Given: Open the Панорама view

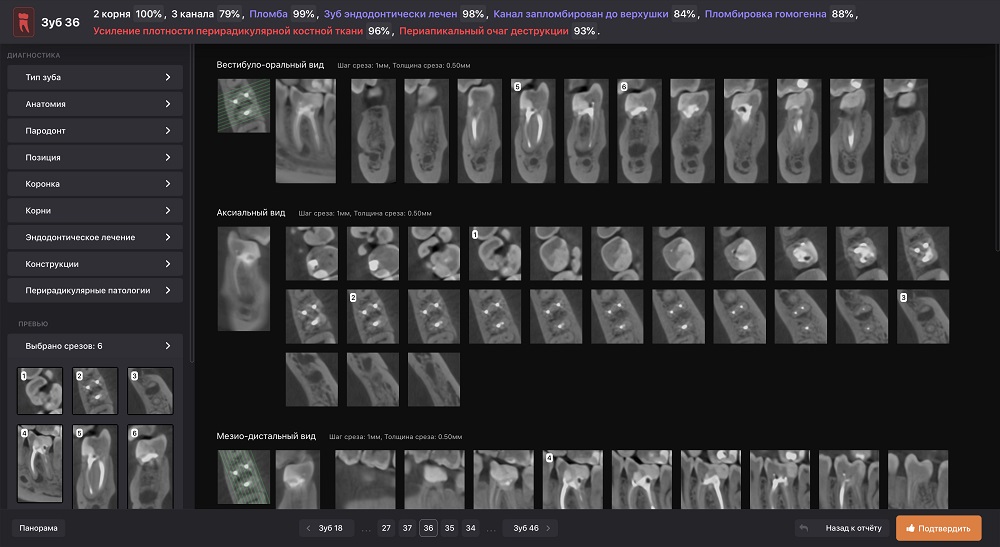Looking at the screenshot, I should click(38, 528).
